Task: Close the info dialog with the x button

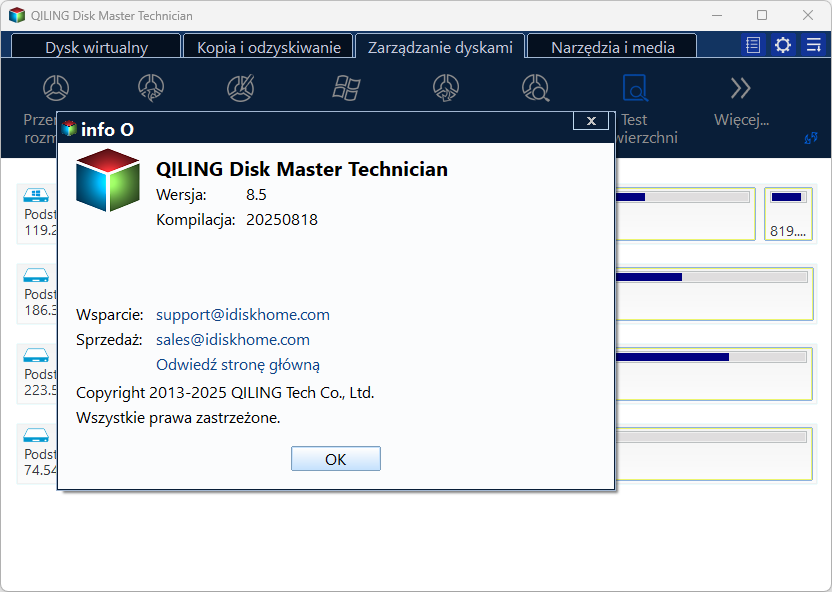Action: pos(591,121)
